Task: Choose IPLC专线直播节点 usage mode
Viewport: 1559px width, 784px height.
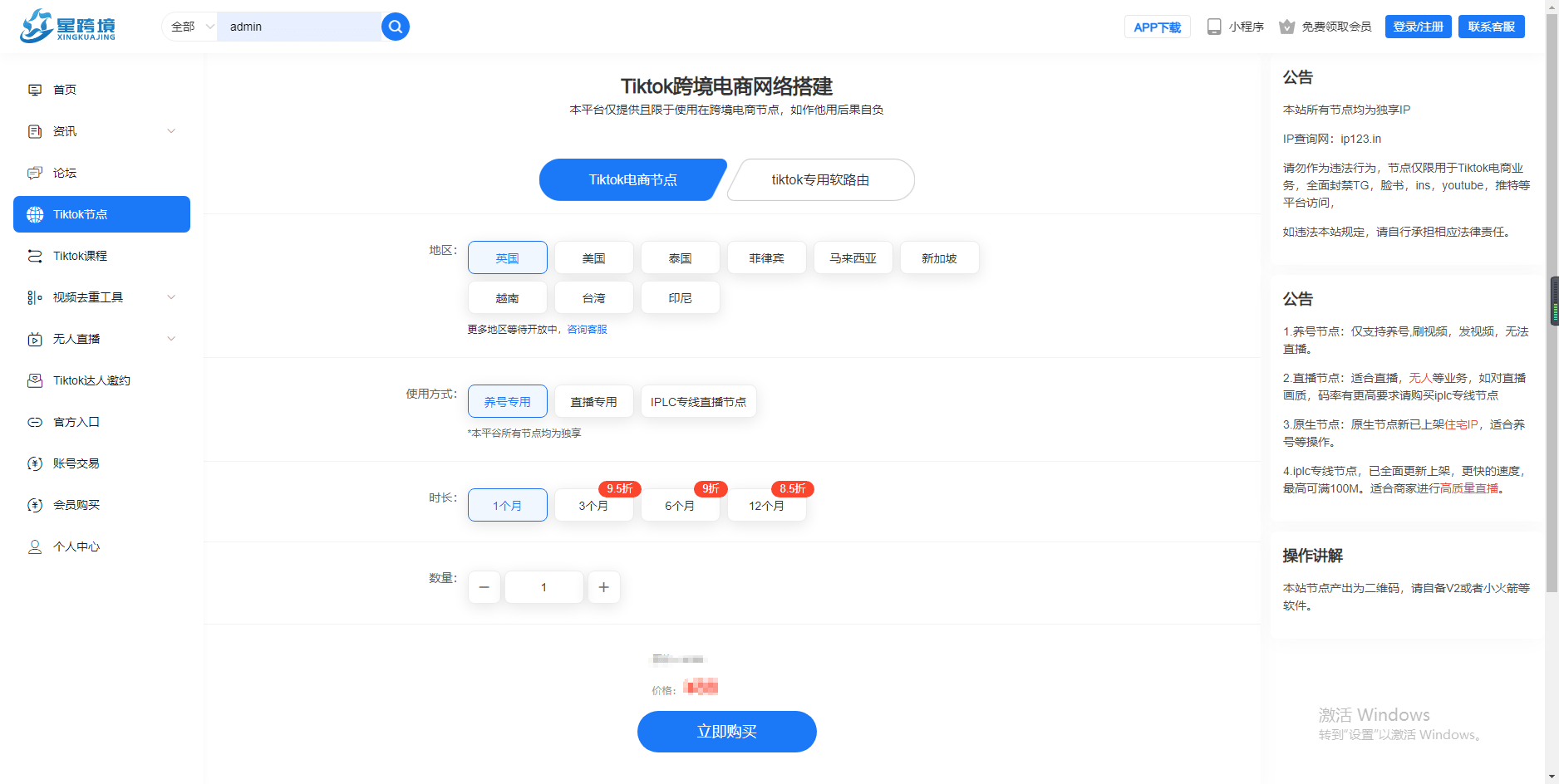Action: (x=699, y=401)
